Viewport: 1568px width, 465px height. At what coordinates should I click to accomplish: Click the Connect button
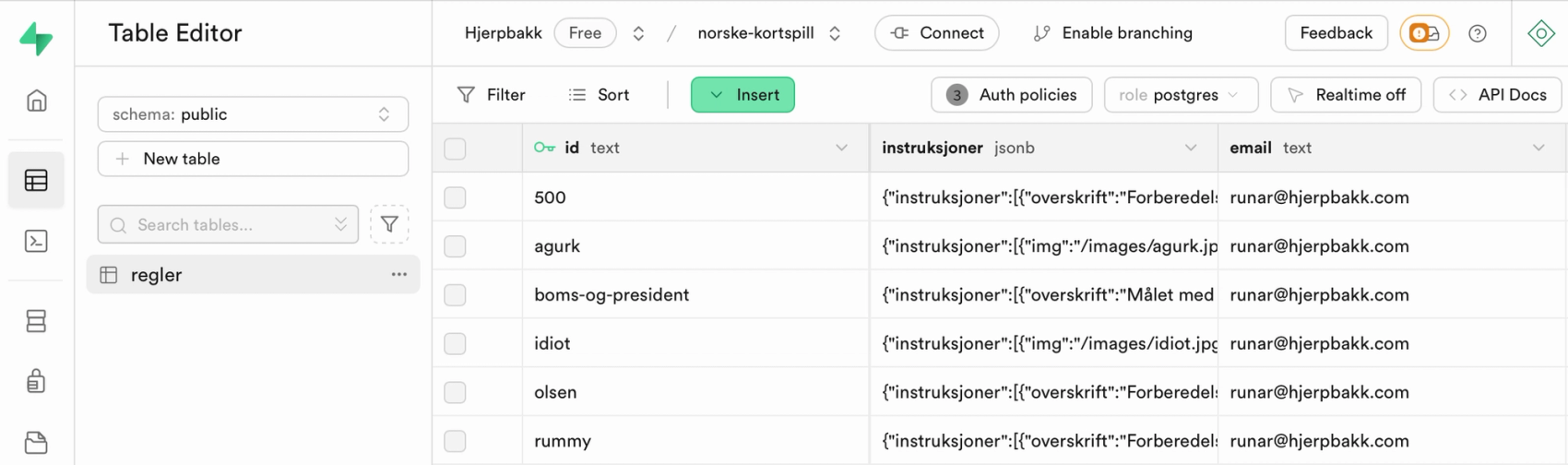tap(936, 33)
